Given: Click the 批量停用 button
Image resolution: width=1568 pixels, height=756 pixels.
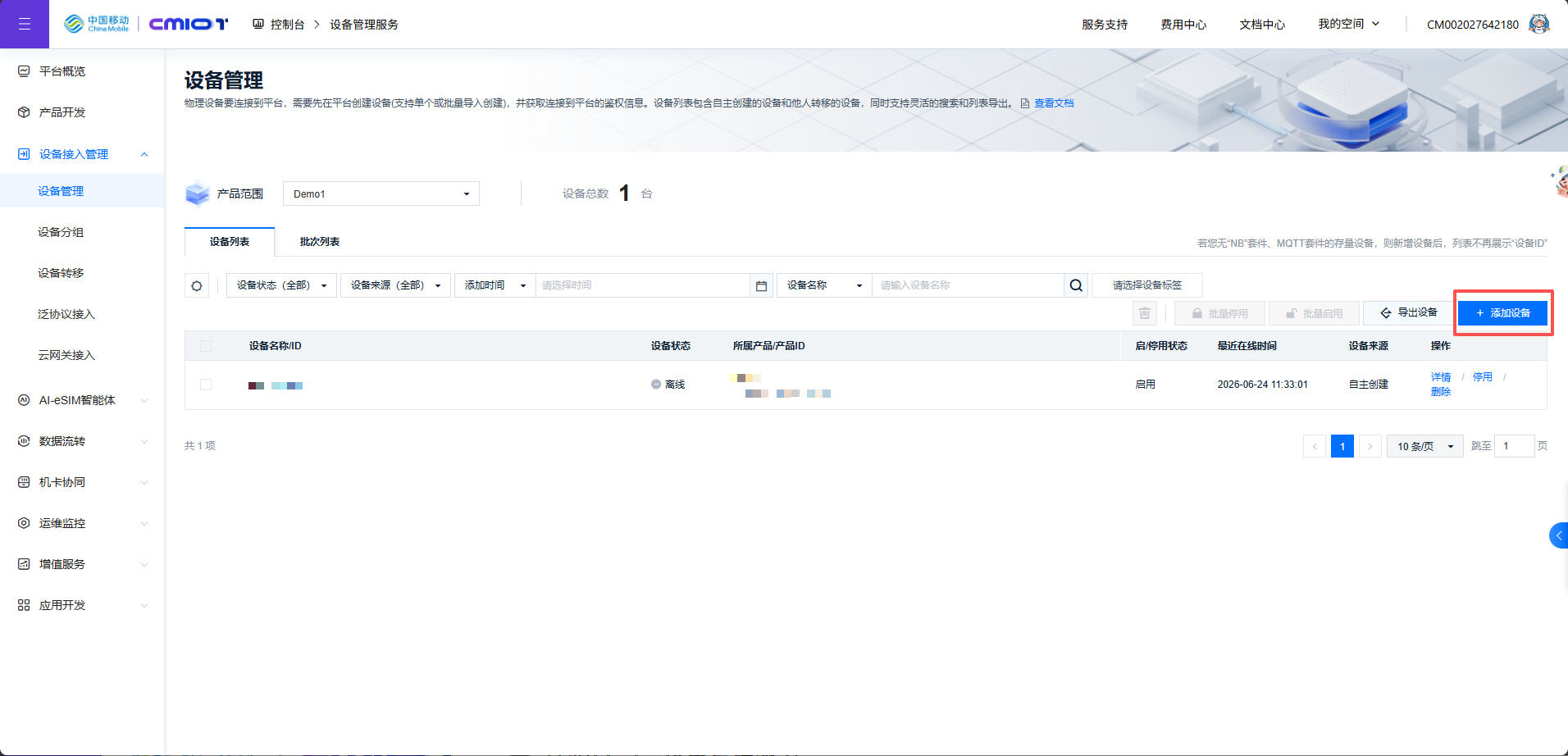Looking at the screenshot, I should 1219,313.
